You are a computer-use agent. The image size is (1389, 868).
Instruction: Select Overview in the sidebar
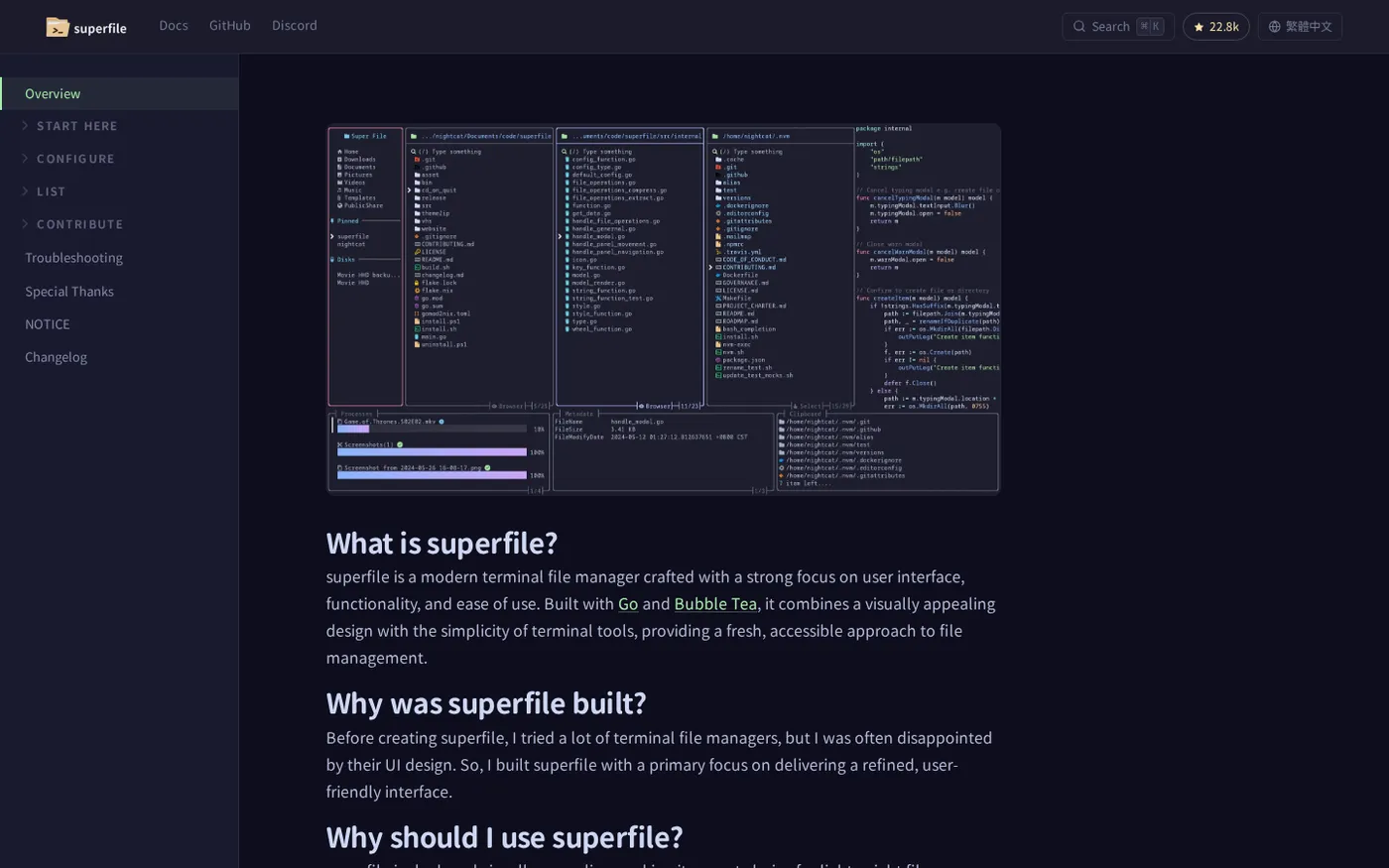coord(119,93)
